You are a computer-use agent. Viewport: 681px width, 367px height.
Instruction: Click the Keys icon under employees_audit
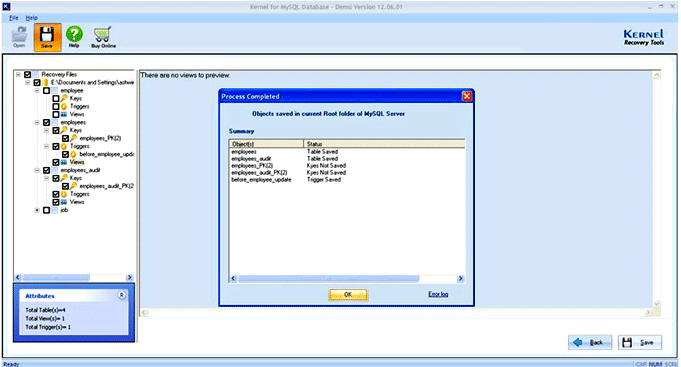[64, 178]
